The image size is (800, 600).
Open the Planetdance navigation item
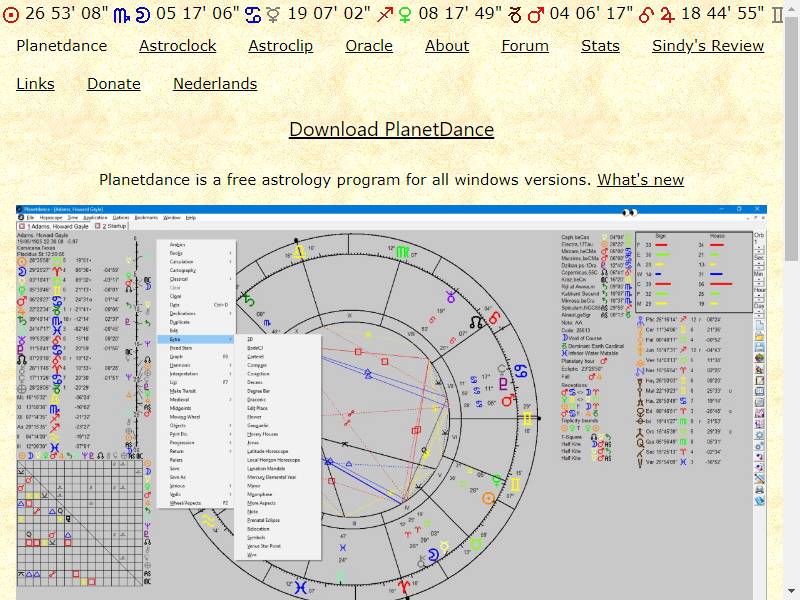coord(62,46)
